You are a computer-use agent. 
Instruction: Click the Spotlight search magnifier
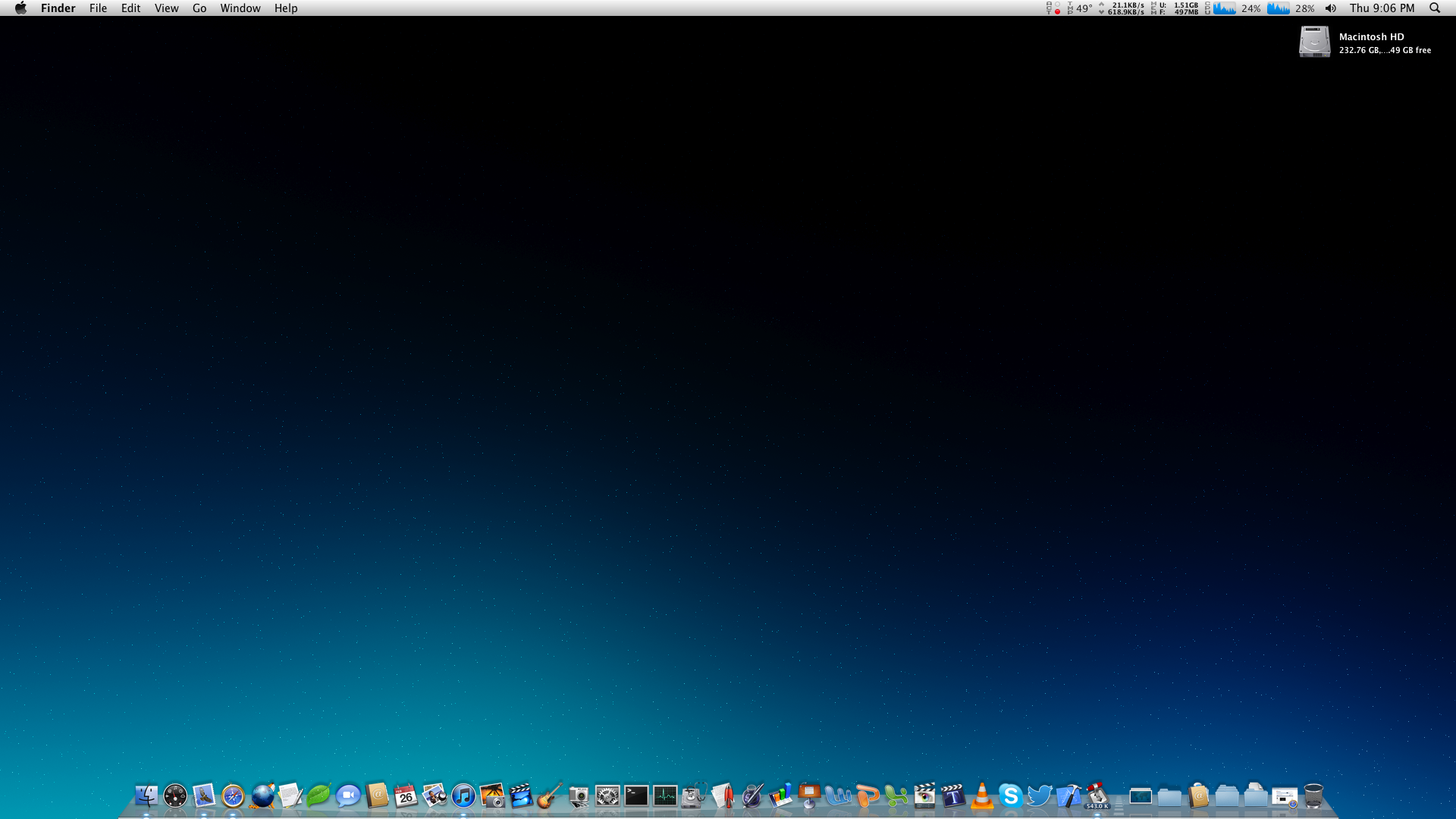pyautogui.click(x=1435, y=8)
